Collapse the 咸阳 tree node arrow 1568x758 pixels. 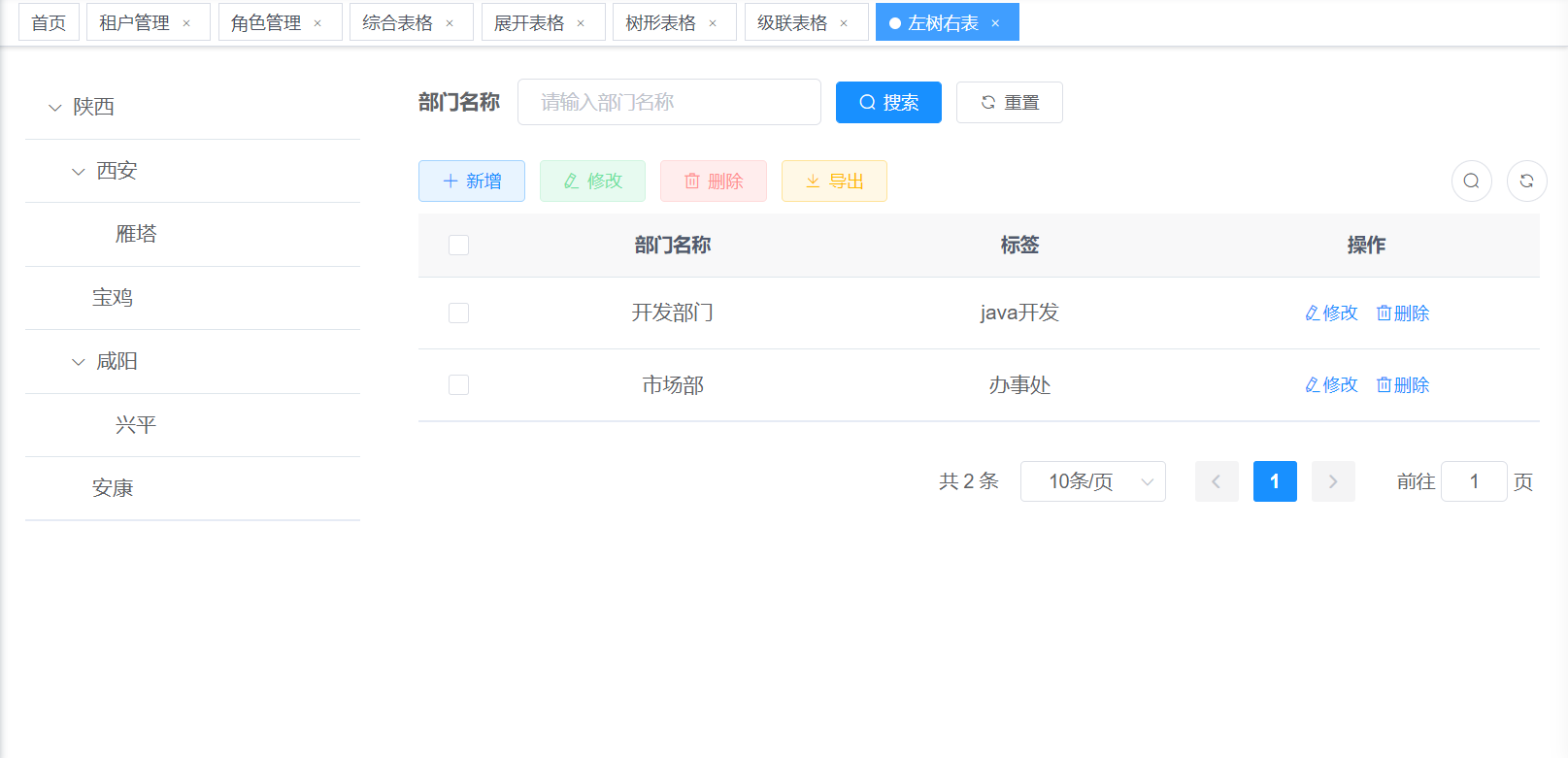point(79,362)
